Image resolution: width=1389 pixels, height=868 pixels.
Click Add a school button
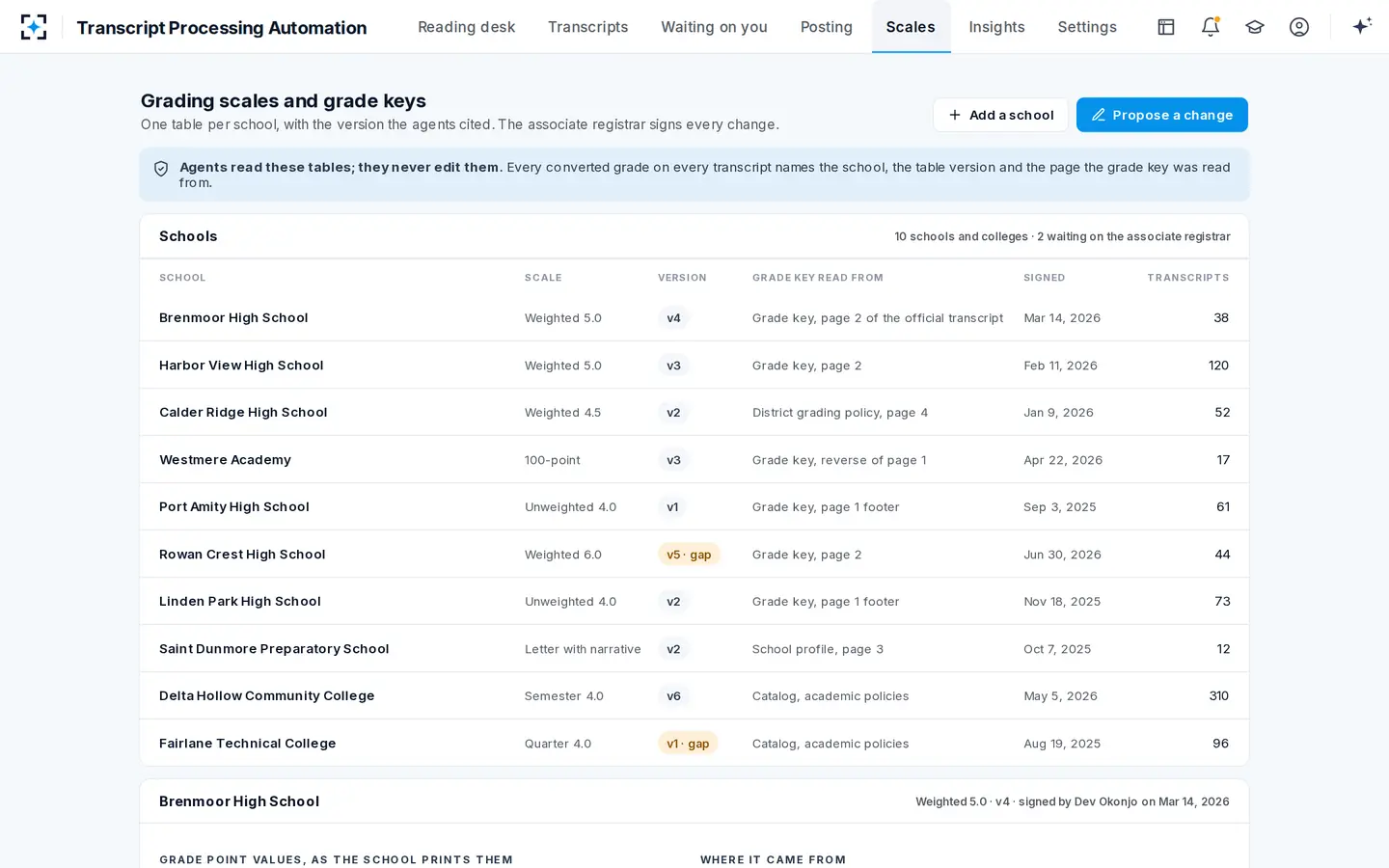point(1000,115)
